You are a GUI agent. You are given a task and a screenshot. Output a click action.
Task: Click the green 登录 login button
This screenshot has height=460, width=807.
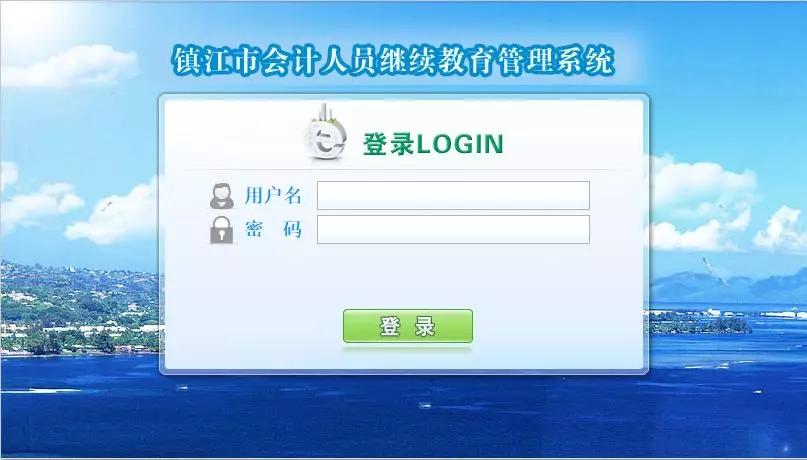coord(408,326)
